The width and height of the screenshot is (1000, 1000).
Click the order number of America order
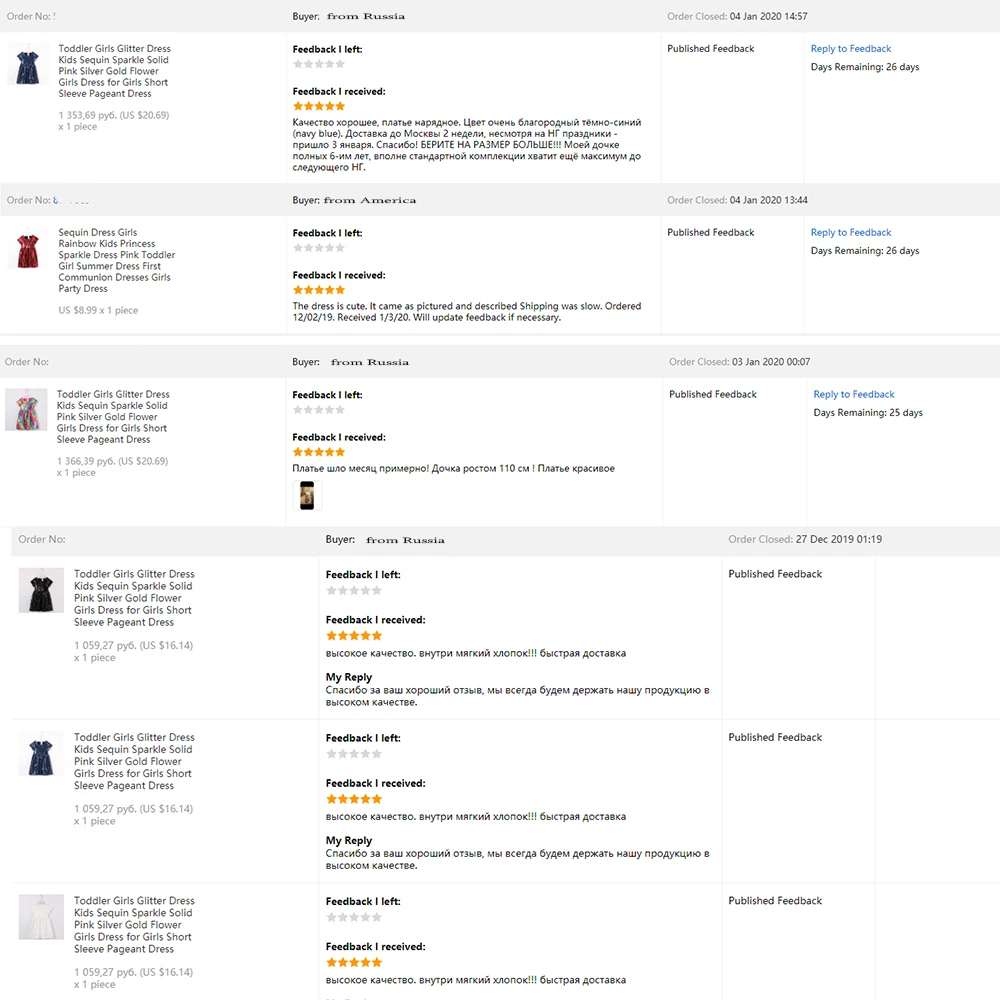pyautogui.click(x=73, y=200)
